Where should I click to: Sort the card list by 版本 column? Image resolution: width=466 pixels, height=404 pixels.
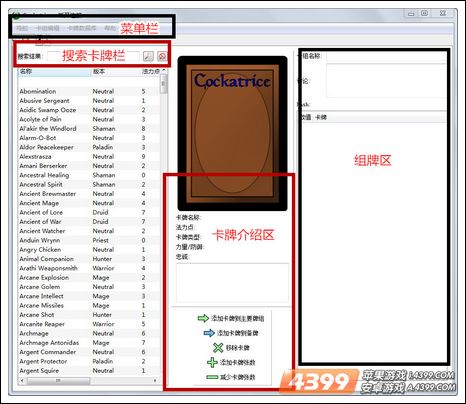tap(115, 72)
